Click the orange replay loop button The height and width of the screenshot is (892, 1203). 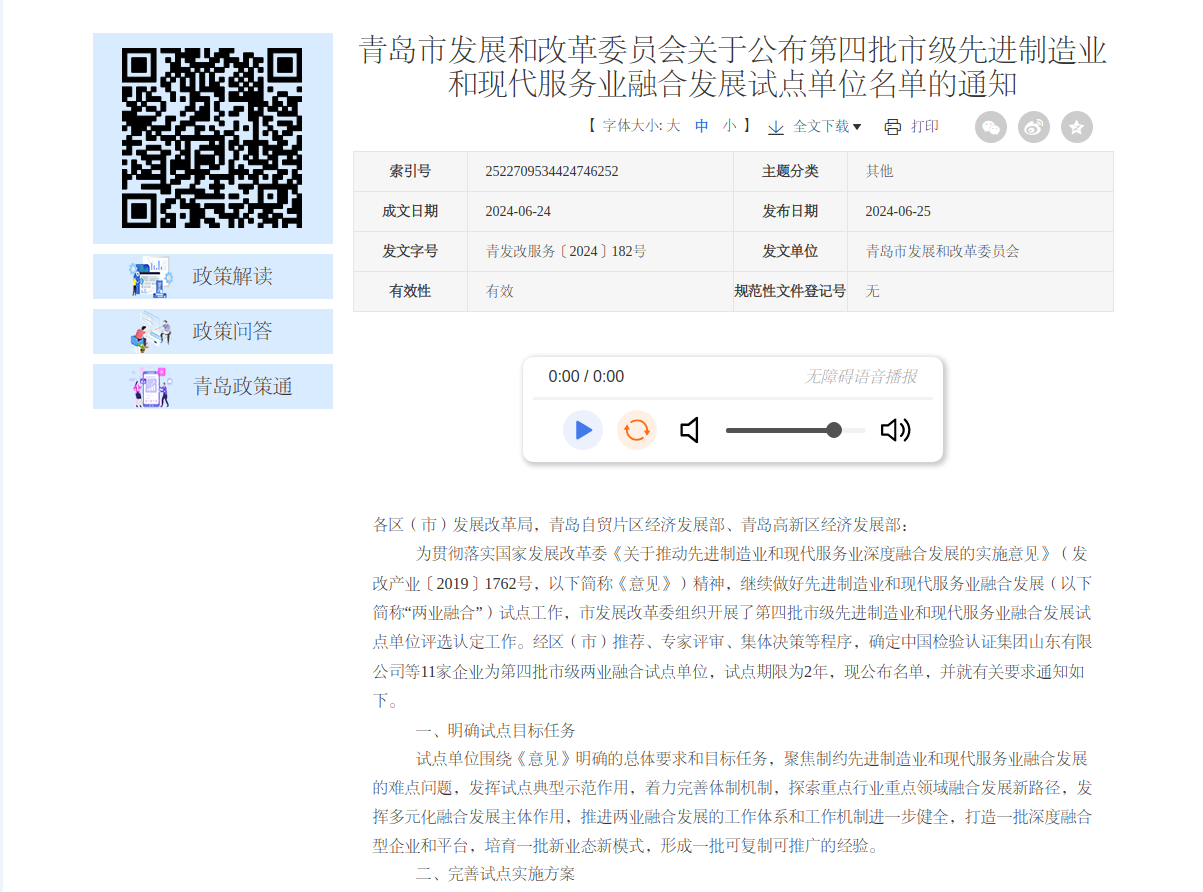click(x=636, y=430)
